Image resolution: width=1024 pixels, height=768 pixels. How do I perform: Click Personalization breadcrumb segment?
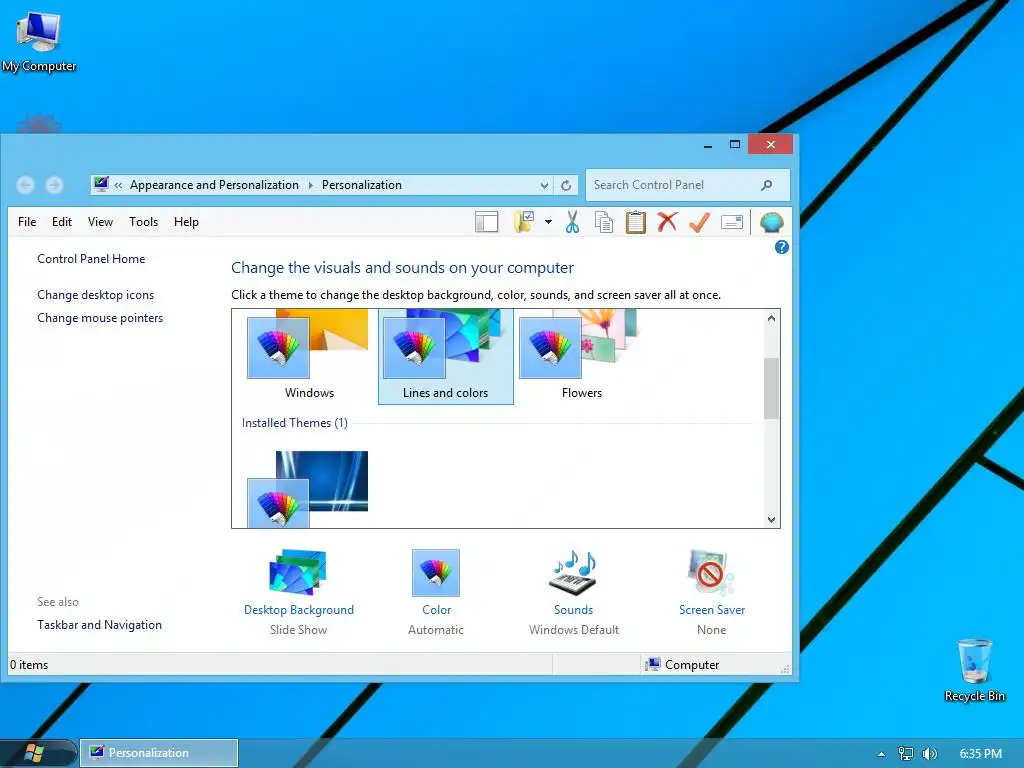click(362, 185)
